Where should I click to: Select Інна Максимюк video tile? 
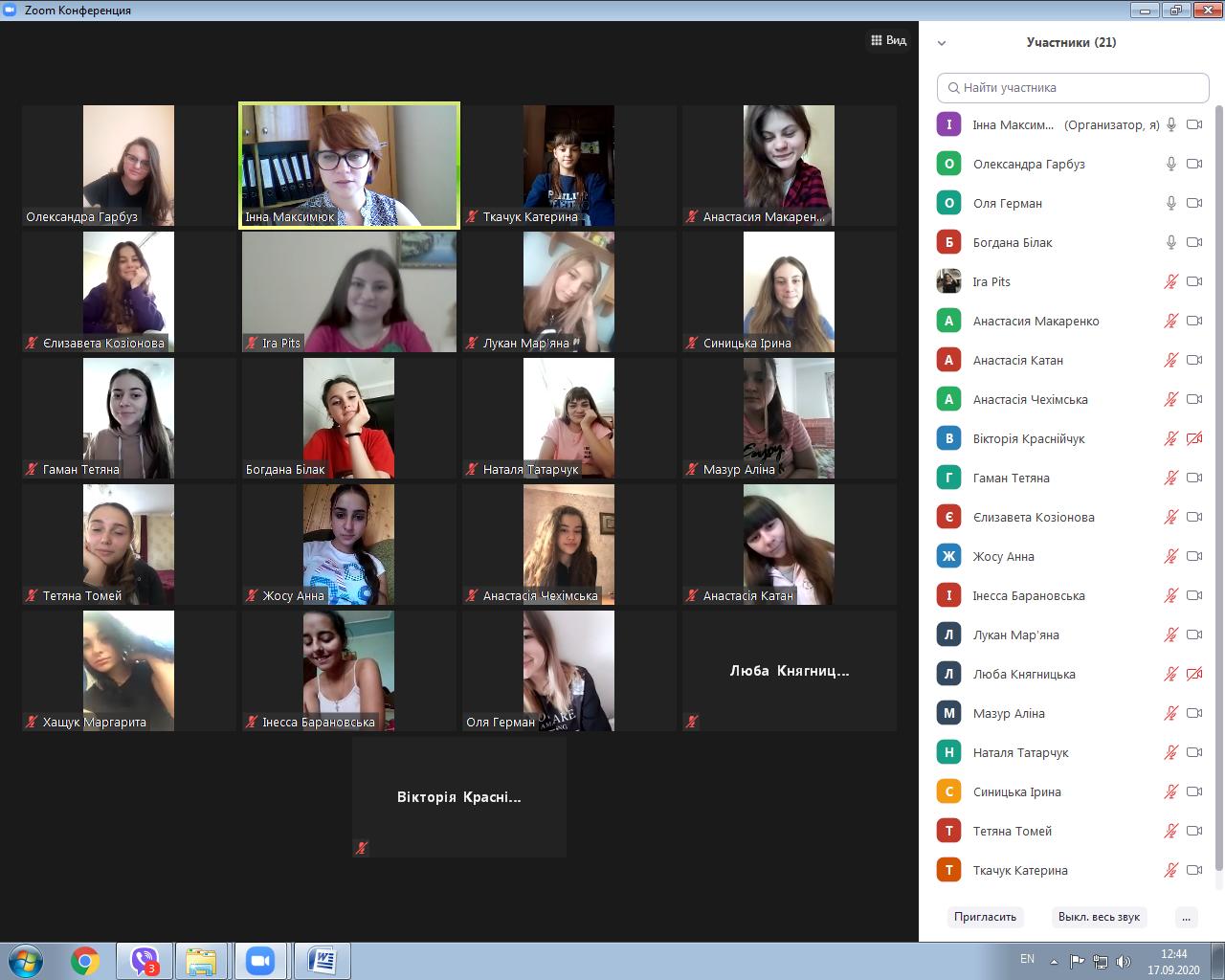pos(349,166)
